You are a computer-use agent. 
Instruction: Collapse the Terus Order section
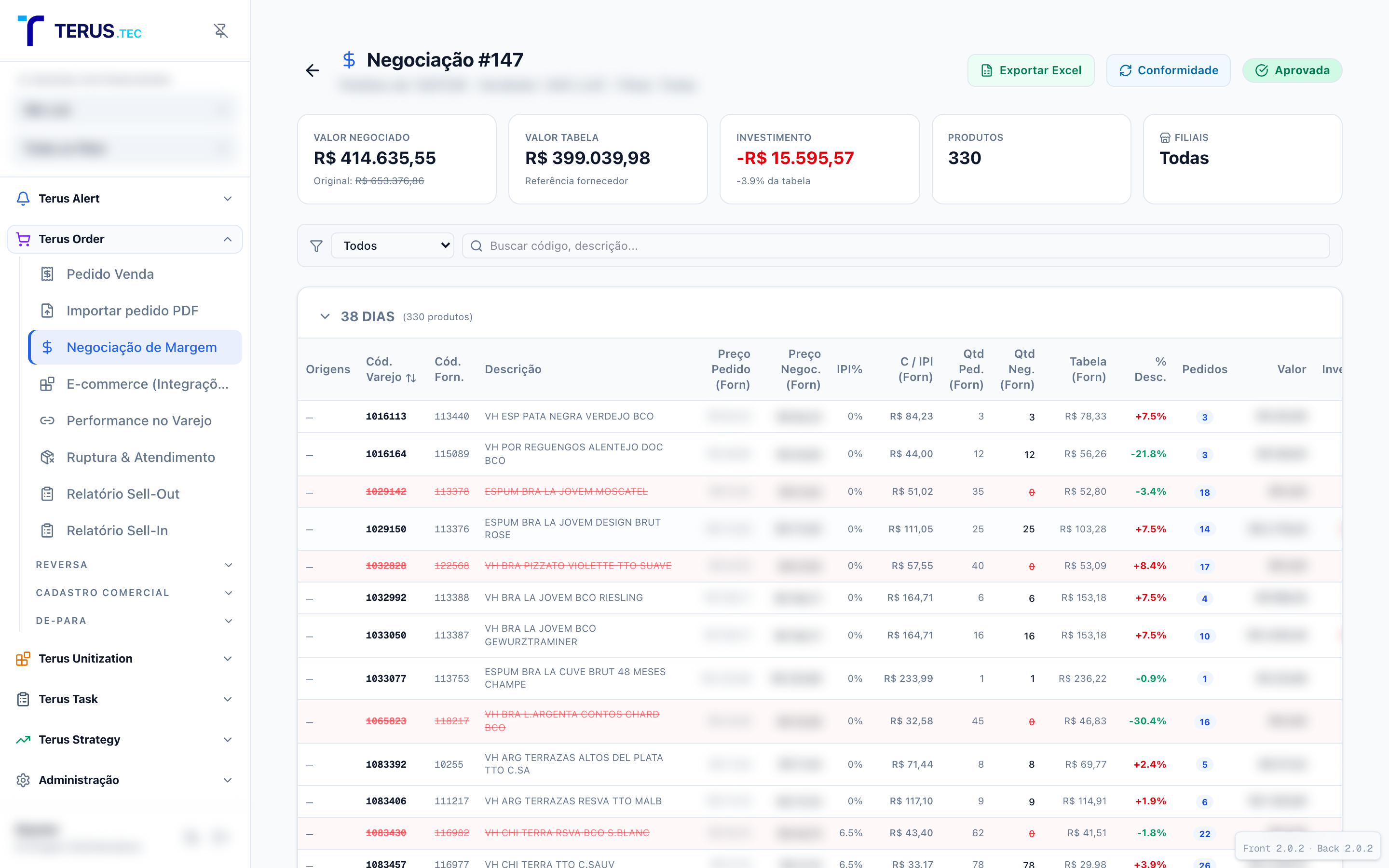click(x=228, y=239)
